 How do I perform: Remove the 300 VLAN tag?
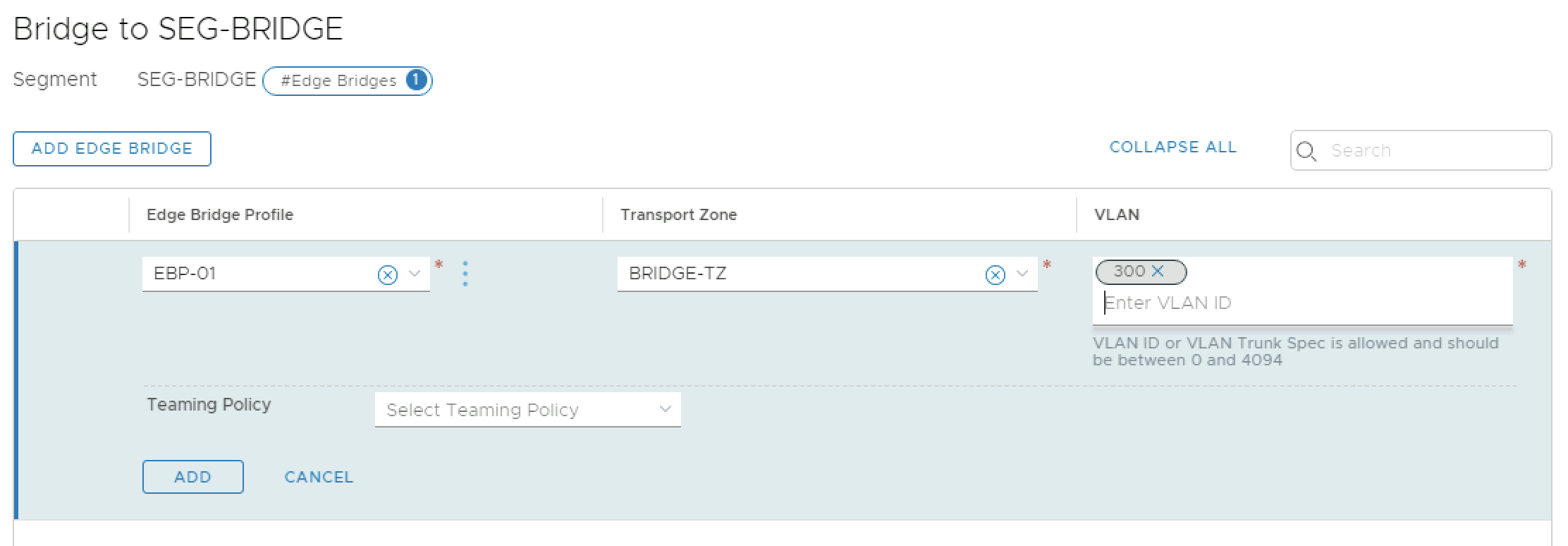click(x=1158, y=272)
